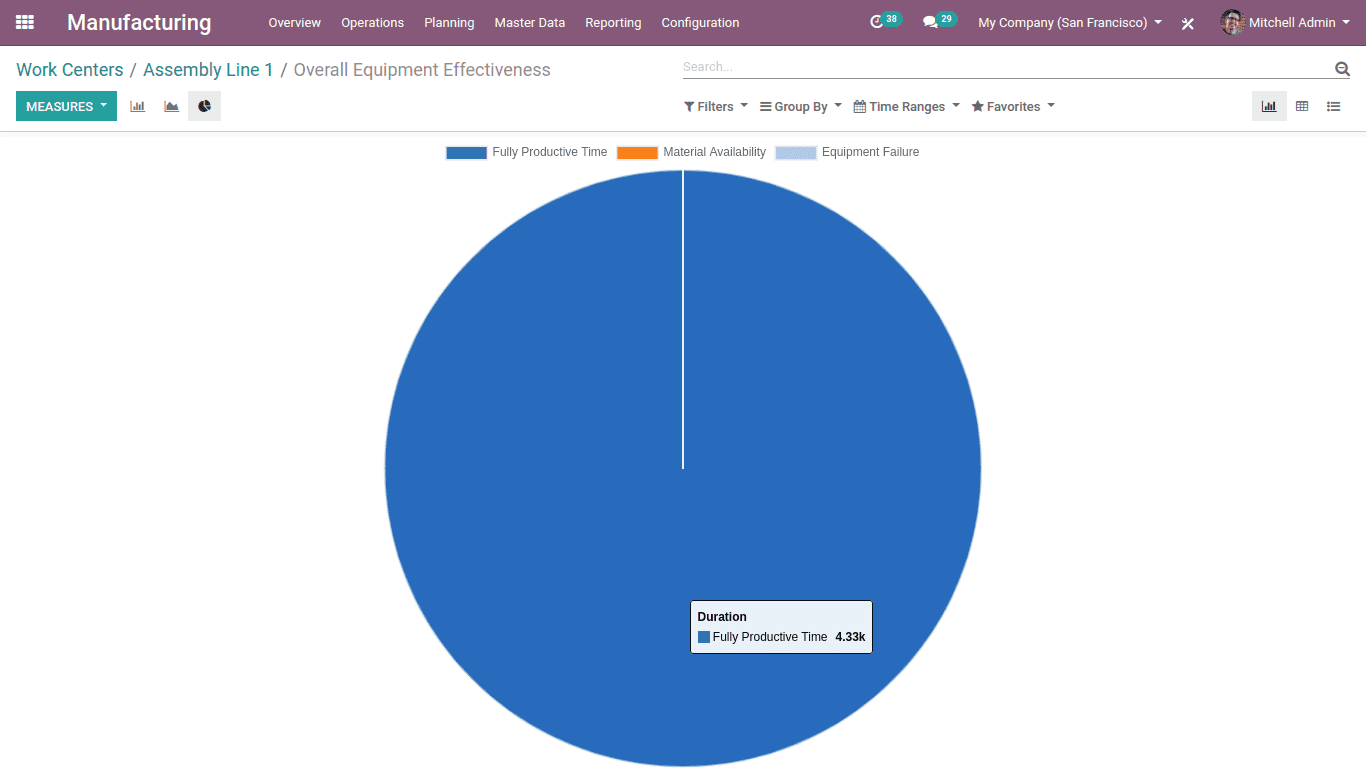This screenshot has height=768, width=1366.
Task: Toggle Equipment Failure legend swatch
Action: tap(796, 152)
